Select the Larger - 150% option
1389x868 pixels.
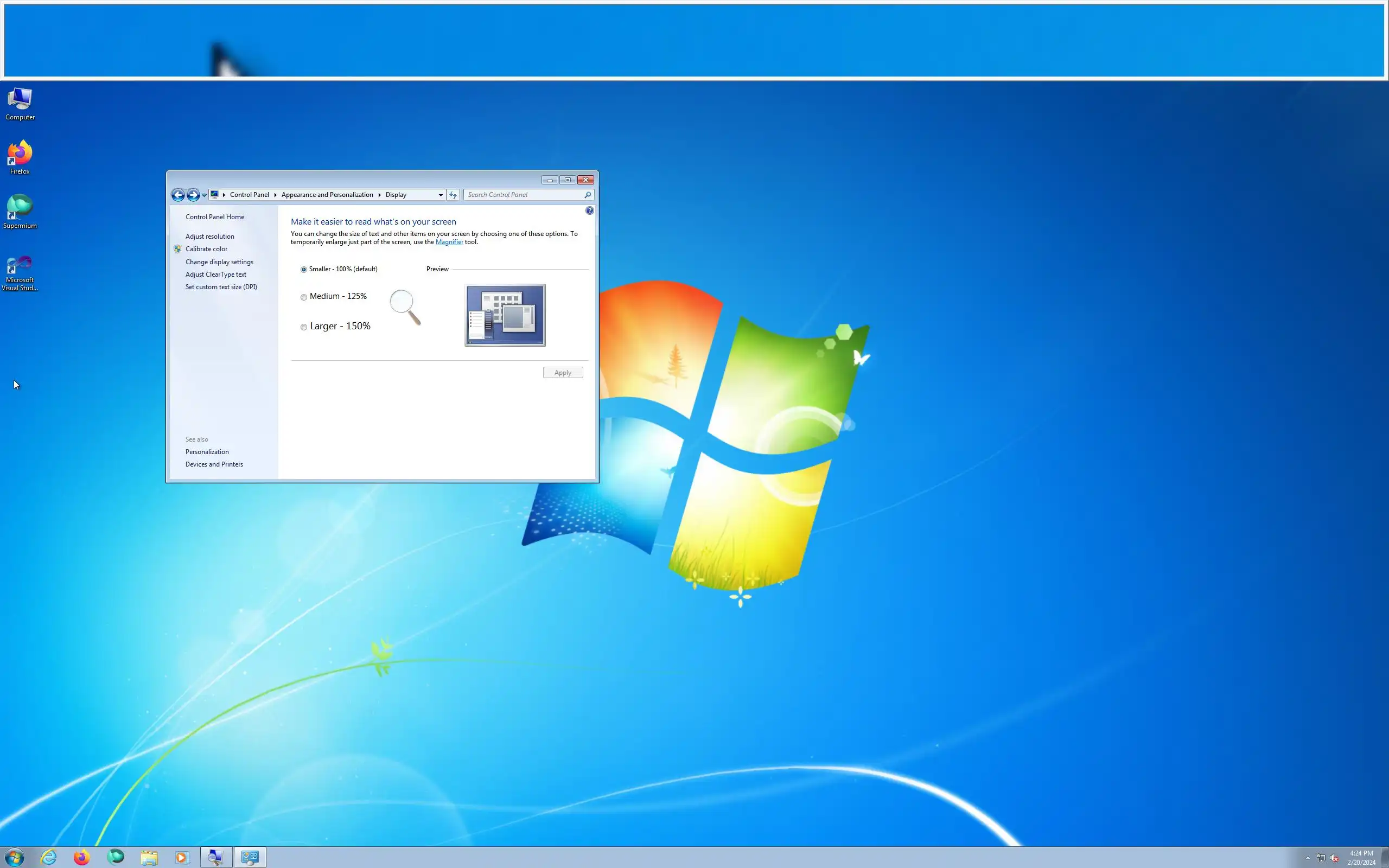coord(304,327)
